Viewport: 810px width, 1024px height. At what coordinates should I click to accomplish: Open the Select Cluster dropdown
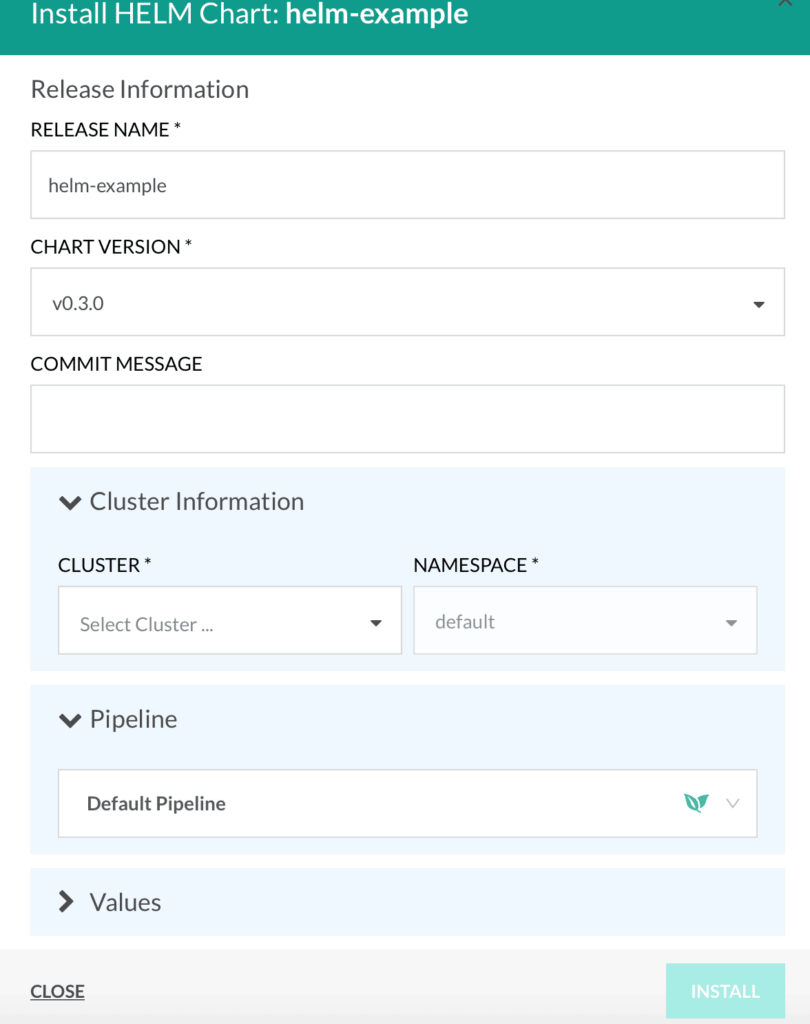[230, 620]
